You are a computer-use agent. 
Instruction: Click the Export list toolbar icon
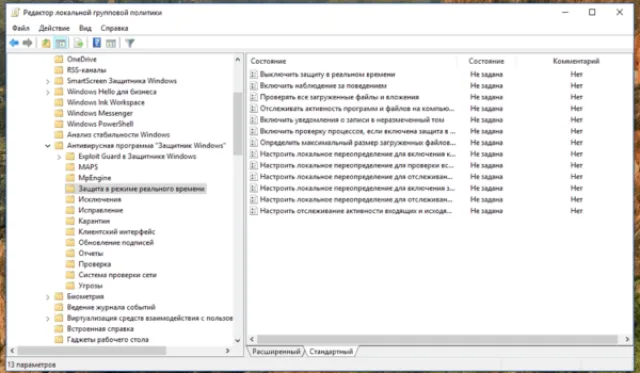point(78,43)
